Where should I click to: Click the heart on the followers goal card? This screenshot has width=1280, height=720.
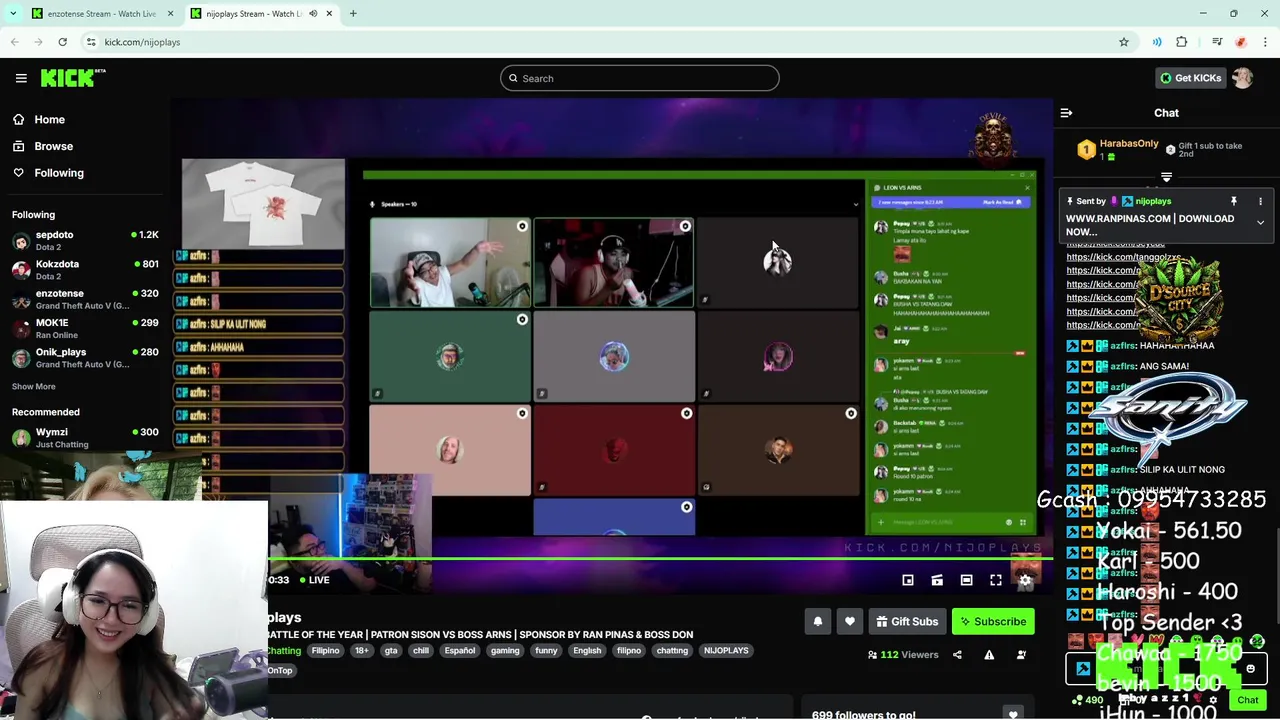tap(1013, 714)
